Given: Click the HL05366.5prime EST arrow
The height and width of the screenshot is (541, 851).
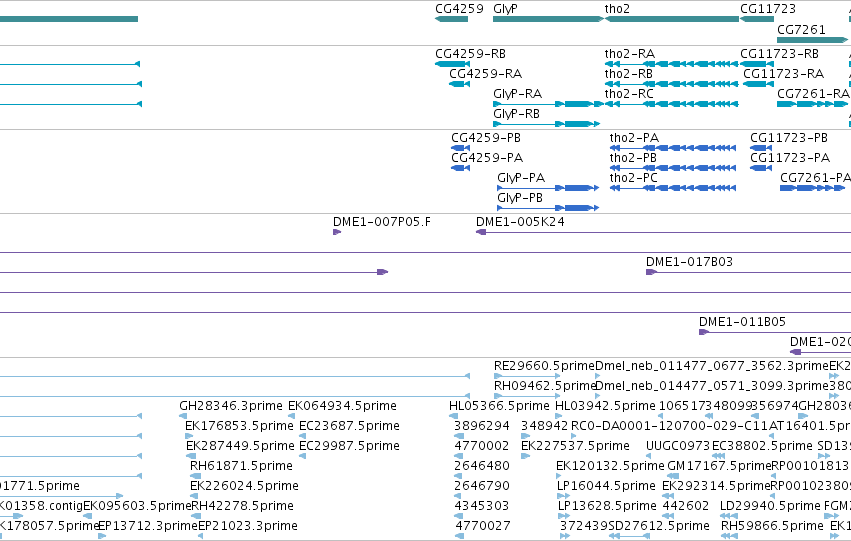Looking at the screenshot, I should tap(454, 416).
